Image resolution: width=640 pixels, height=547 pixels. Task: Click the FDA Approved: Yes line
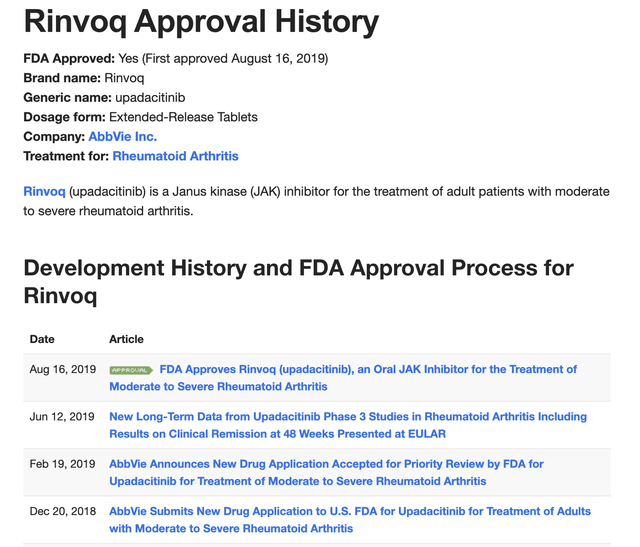click(176, 59)
